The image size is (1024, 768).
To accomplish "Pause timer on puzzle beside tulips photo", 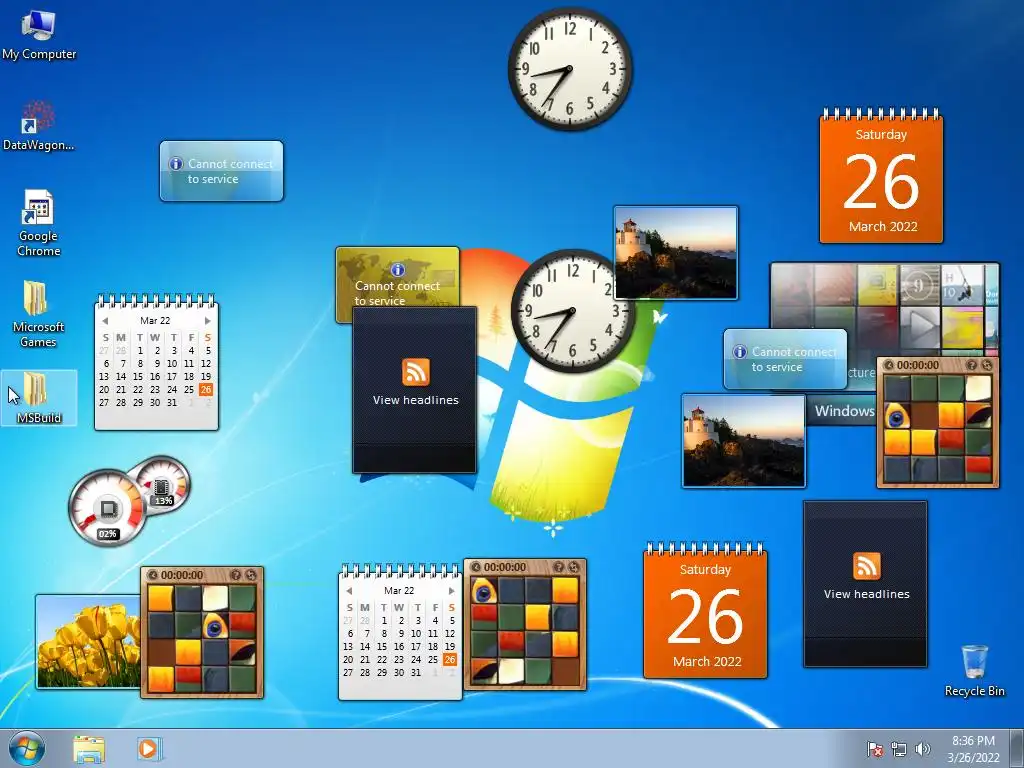I will tap(152, 575).
